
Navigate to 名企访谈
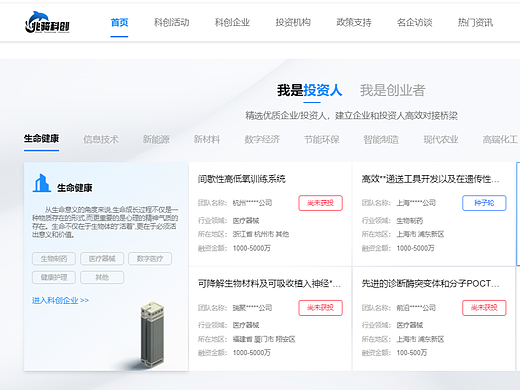point(414,23)
